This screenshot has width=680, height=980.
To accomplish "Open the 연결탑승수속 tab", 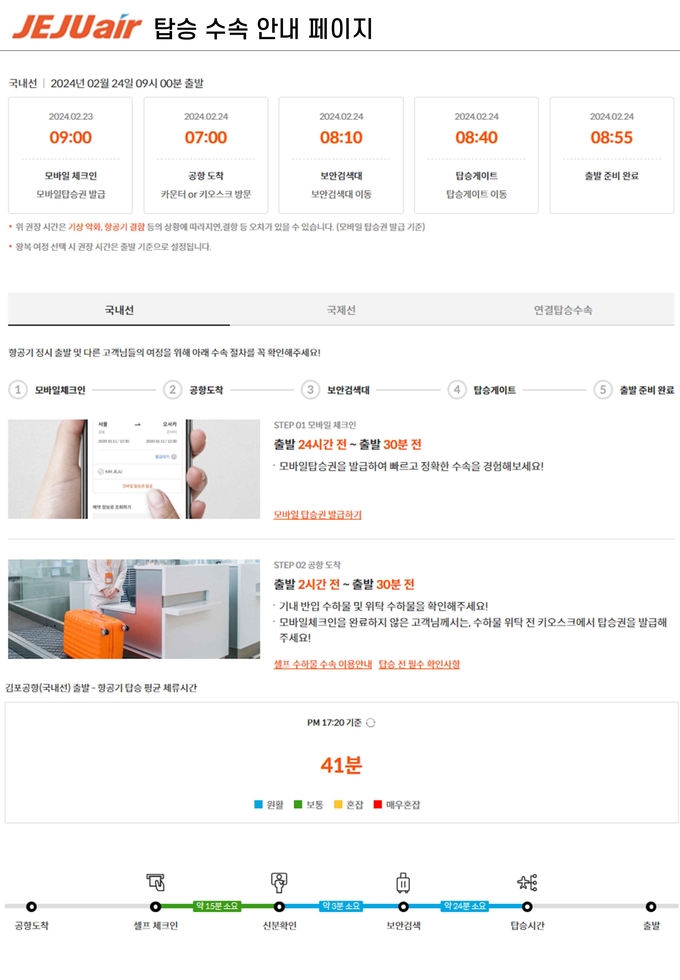I will click(x=562, y=309).
